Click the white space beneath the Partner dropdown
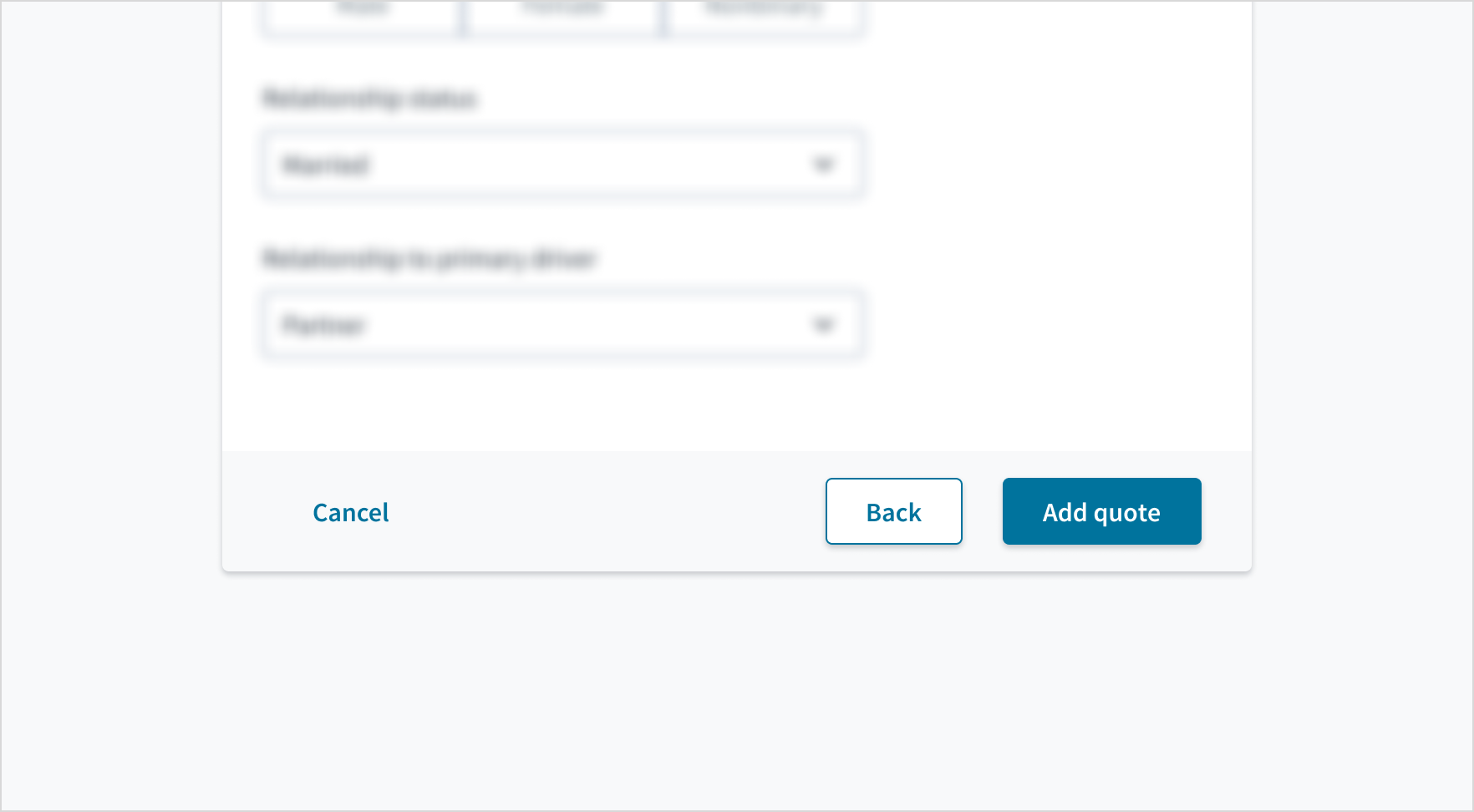Image resolution: width=1474 pixels, height=812 pixels. pos(562,405)
